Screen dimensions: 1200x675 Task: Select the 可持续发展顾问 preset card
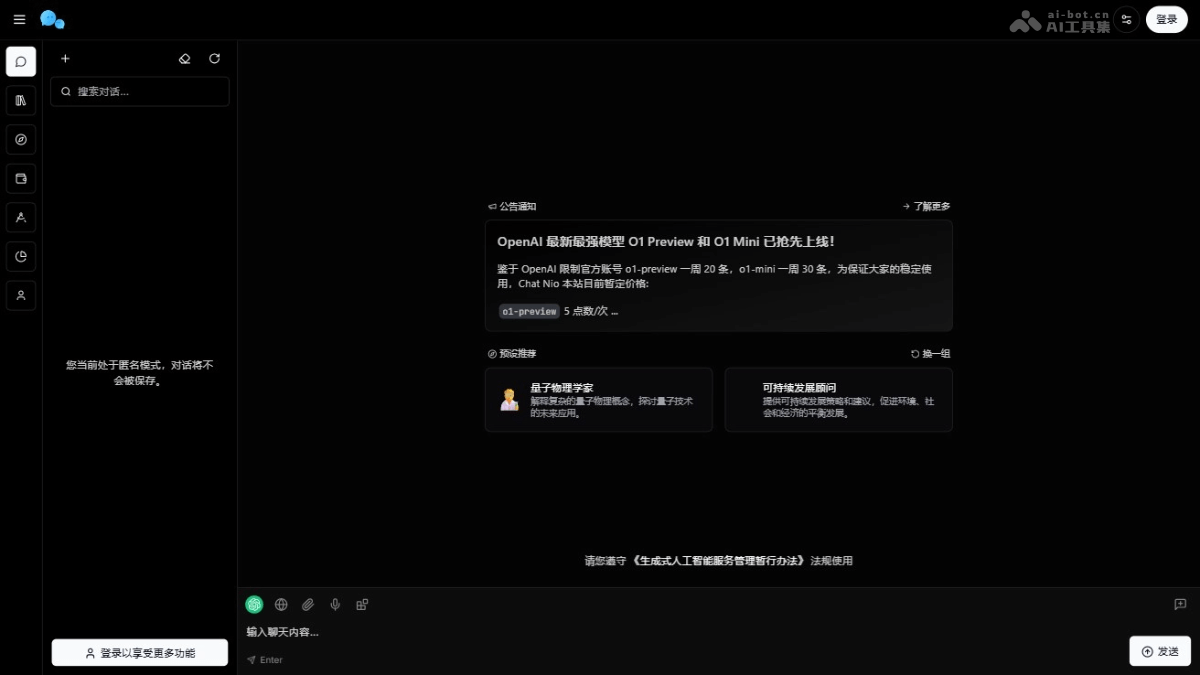(x=838, y=399)
